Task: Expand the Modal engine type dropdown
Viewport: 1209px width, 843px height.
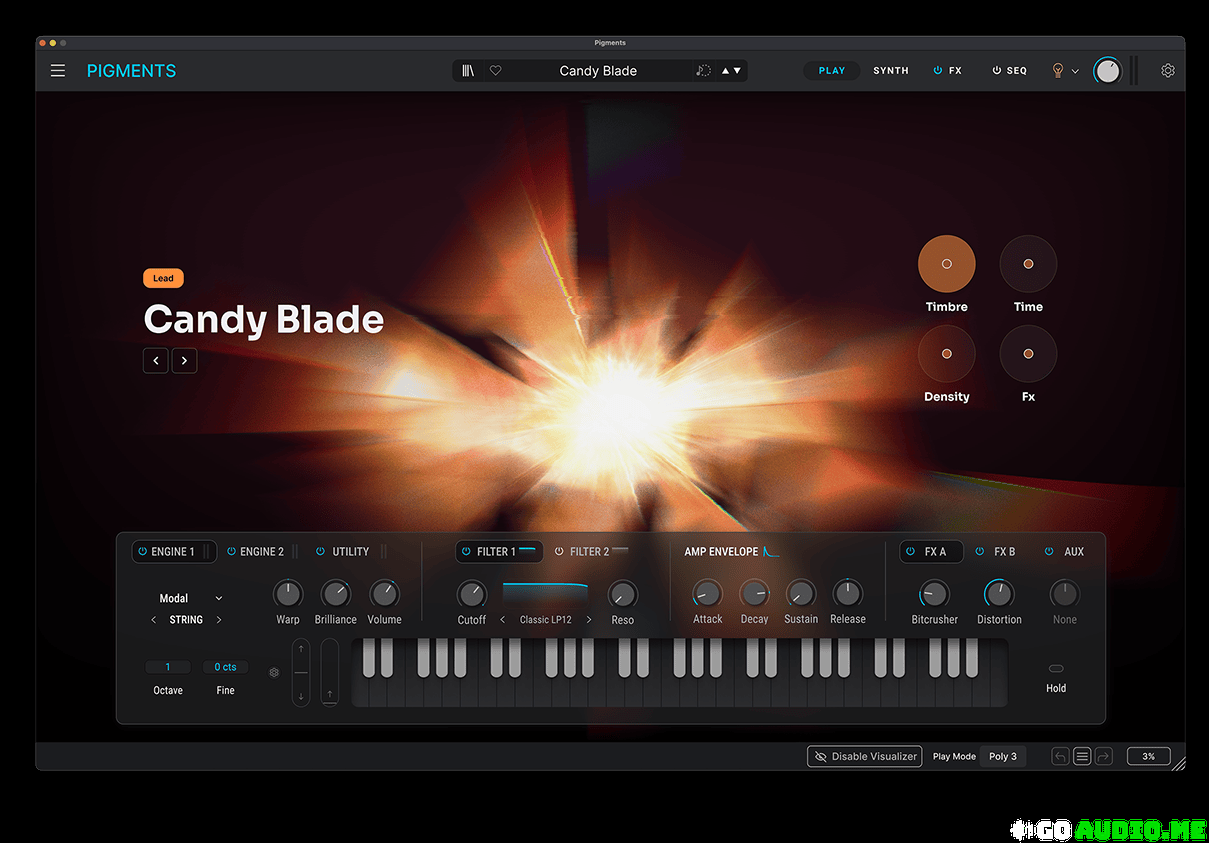Action: click(219, 599)
